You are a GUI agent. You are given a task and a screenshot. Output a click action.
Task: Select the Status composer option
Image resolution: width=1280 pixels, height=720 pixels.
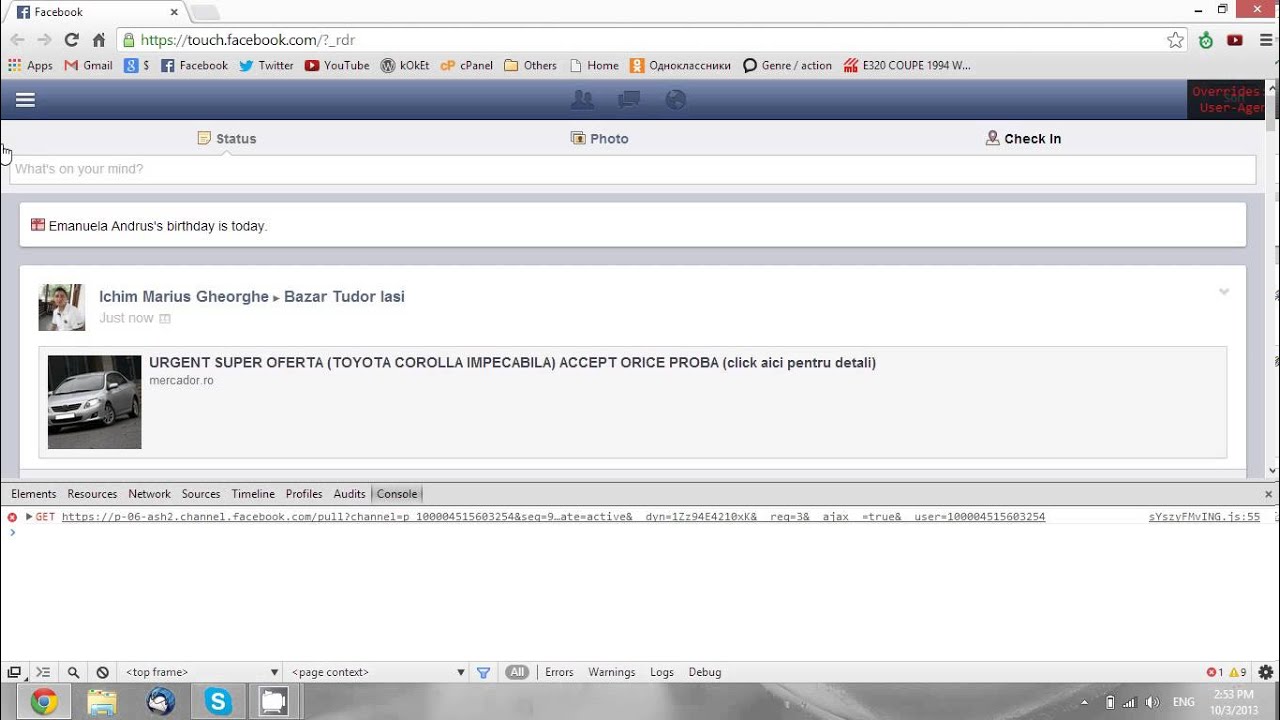coord(227,139)
